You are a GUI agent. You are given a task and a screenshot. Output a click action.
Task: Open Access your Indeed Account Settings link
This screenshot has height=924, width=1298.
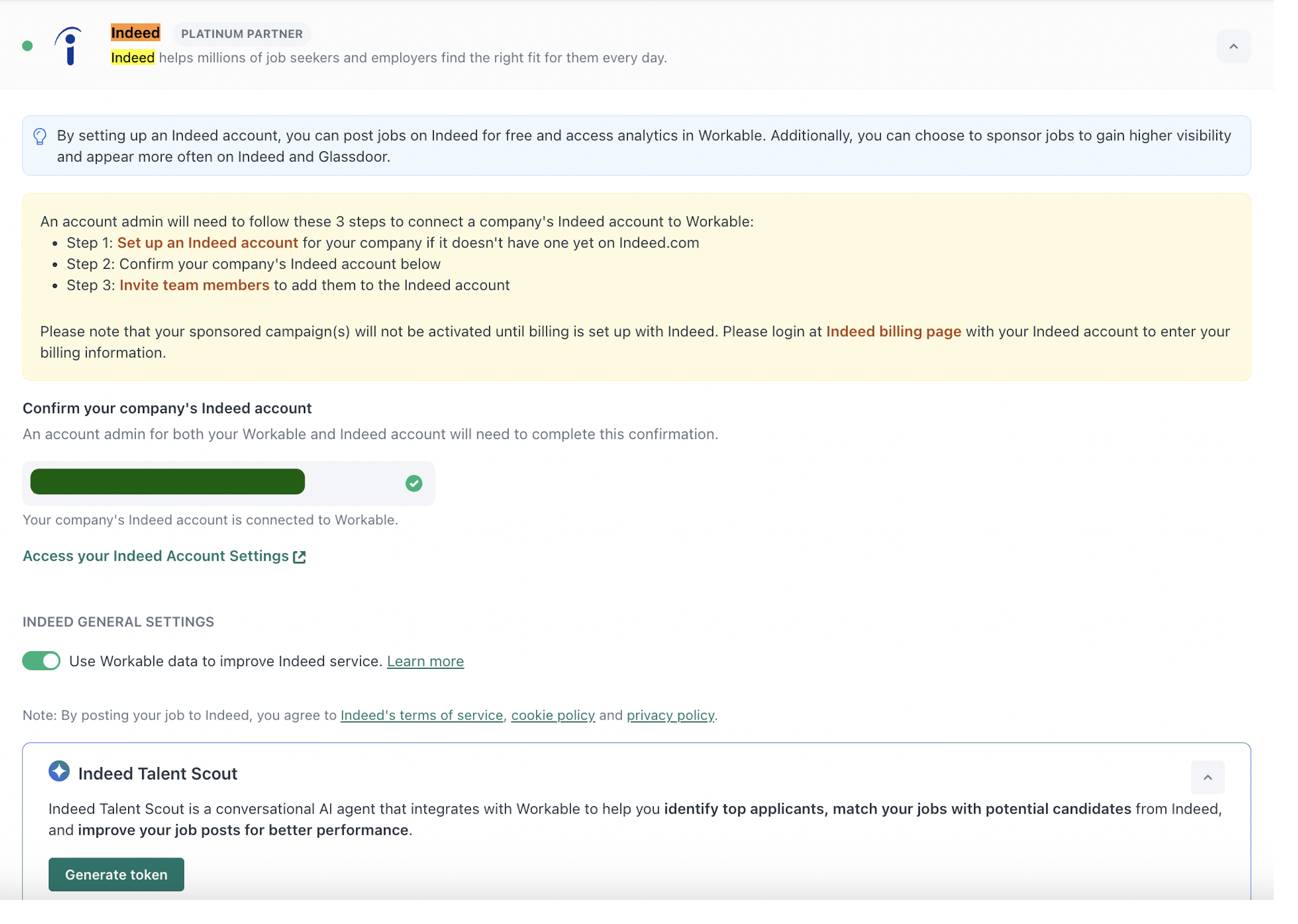(155, 556)
